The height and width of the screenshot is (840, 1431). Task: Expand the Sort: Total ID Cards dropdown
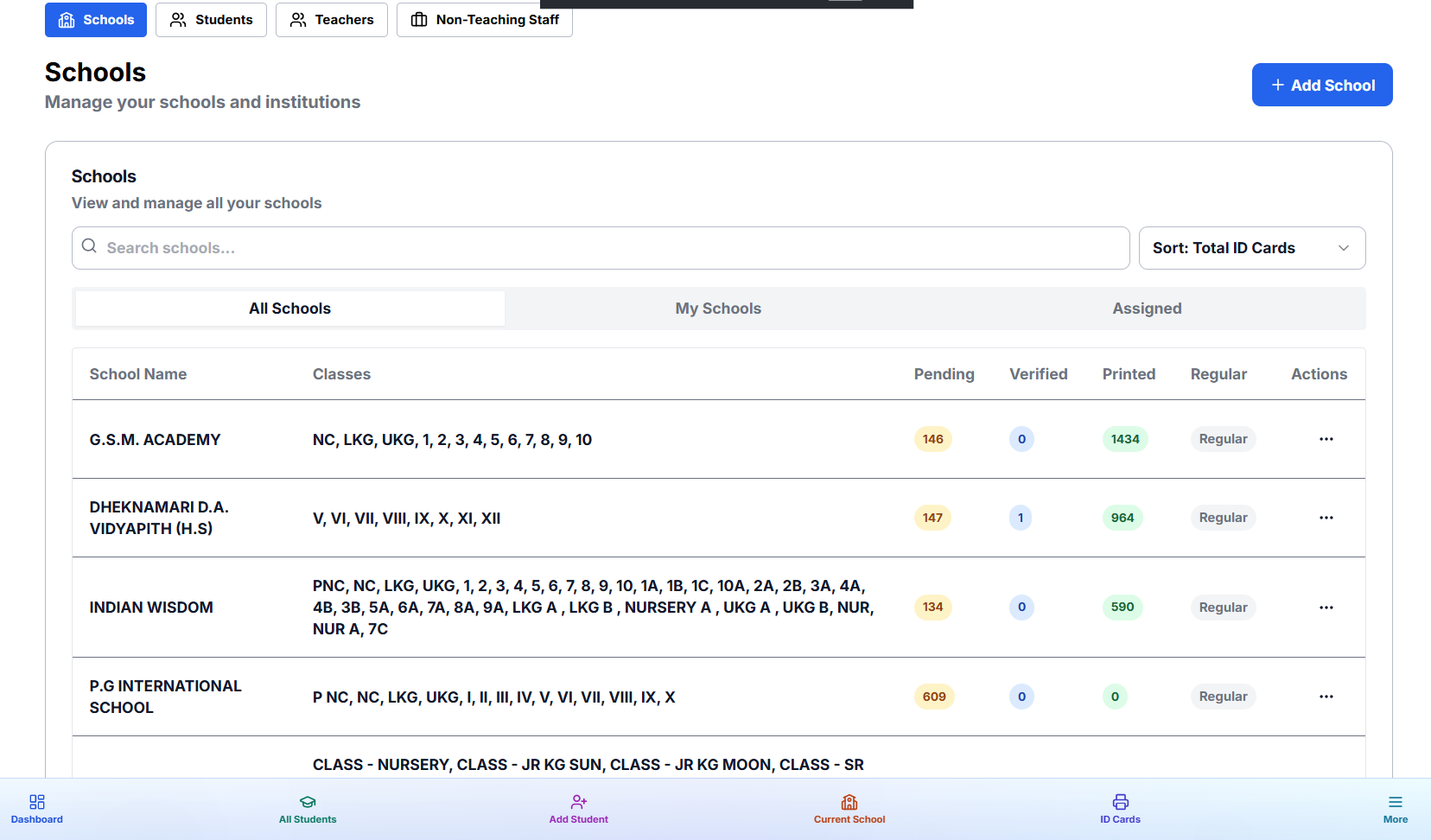(x=1252, y=248)
